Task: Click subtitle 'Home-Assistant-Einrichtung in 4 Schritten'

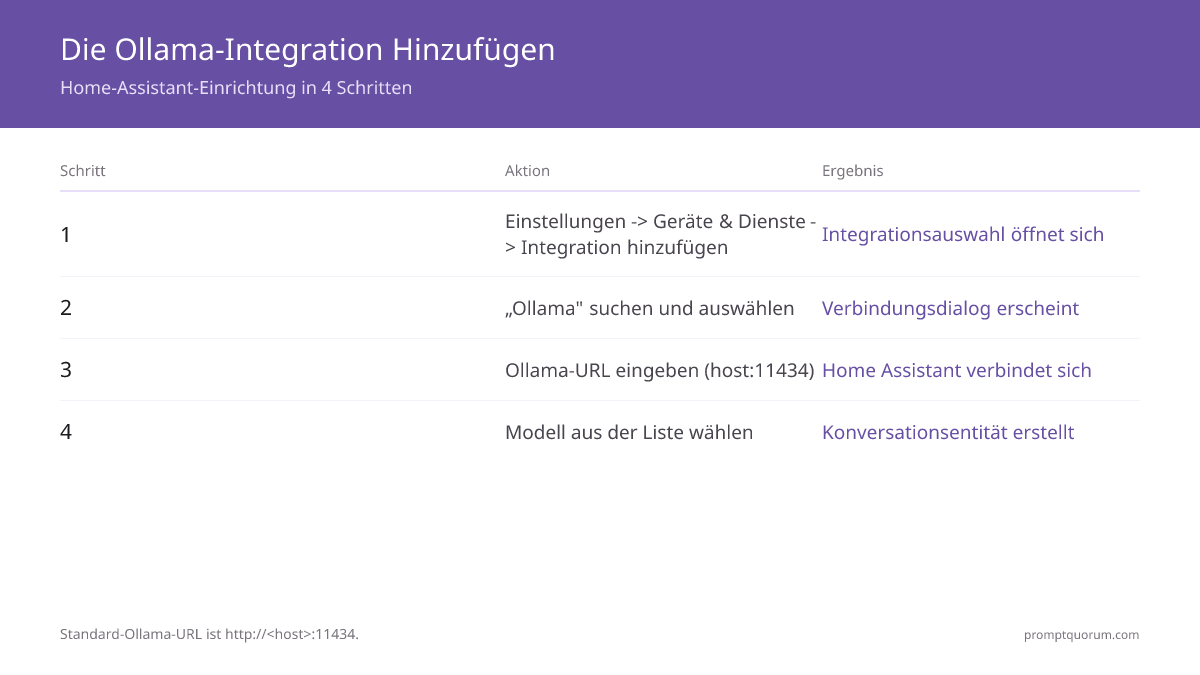Action: (236, 87)
